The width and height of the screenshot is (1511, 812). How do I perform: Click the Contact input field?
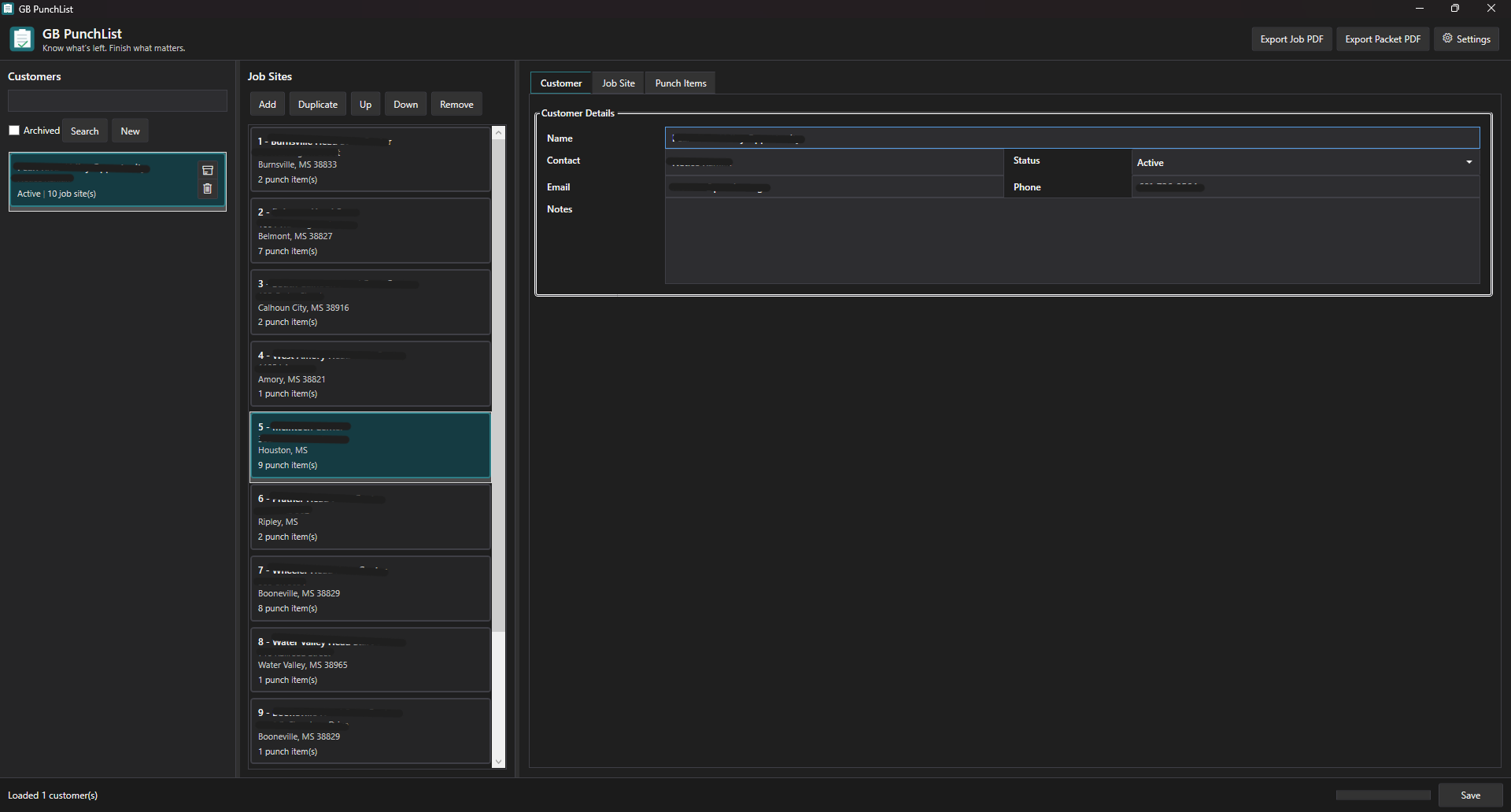pos(834,162)
